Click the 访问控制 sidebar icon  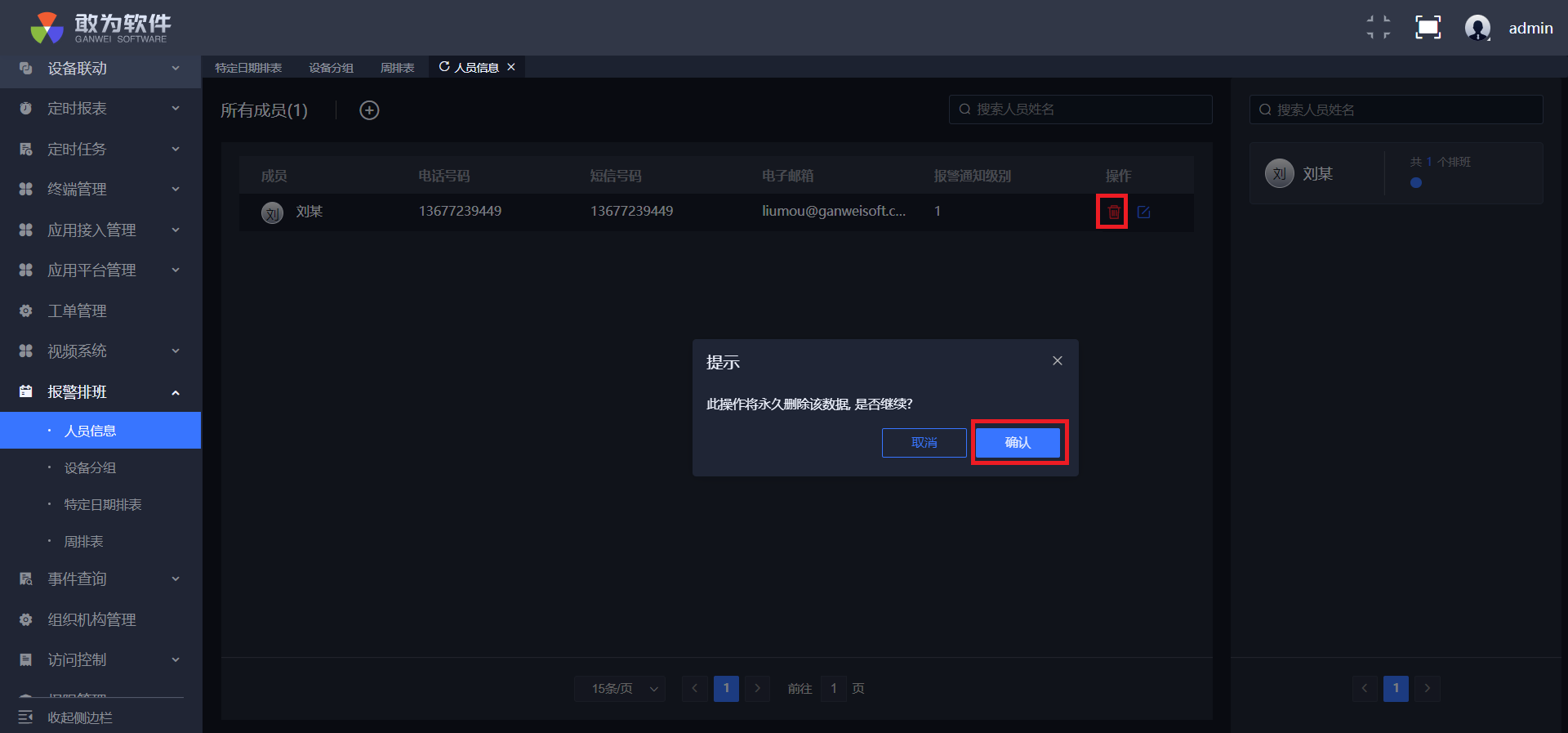[x=25, y=660]
